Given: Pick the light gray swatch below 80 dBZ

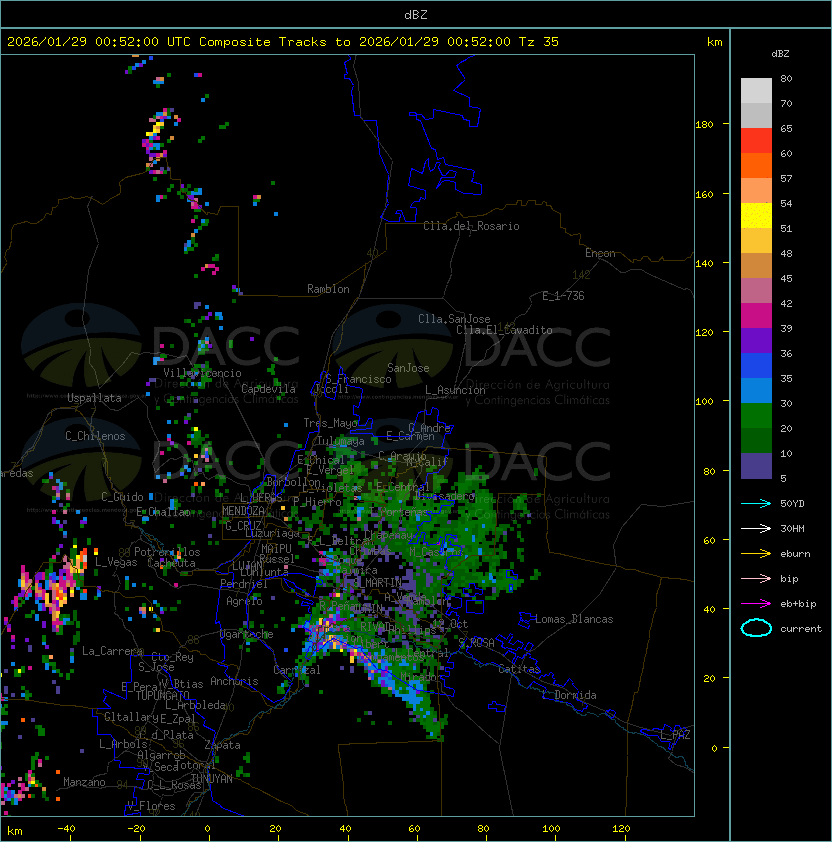Looking at the screenshot, I should pyautogui.click(x=756, y=90).
